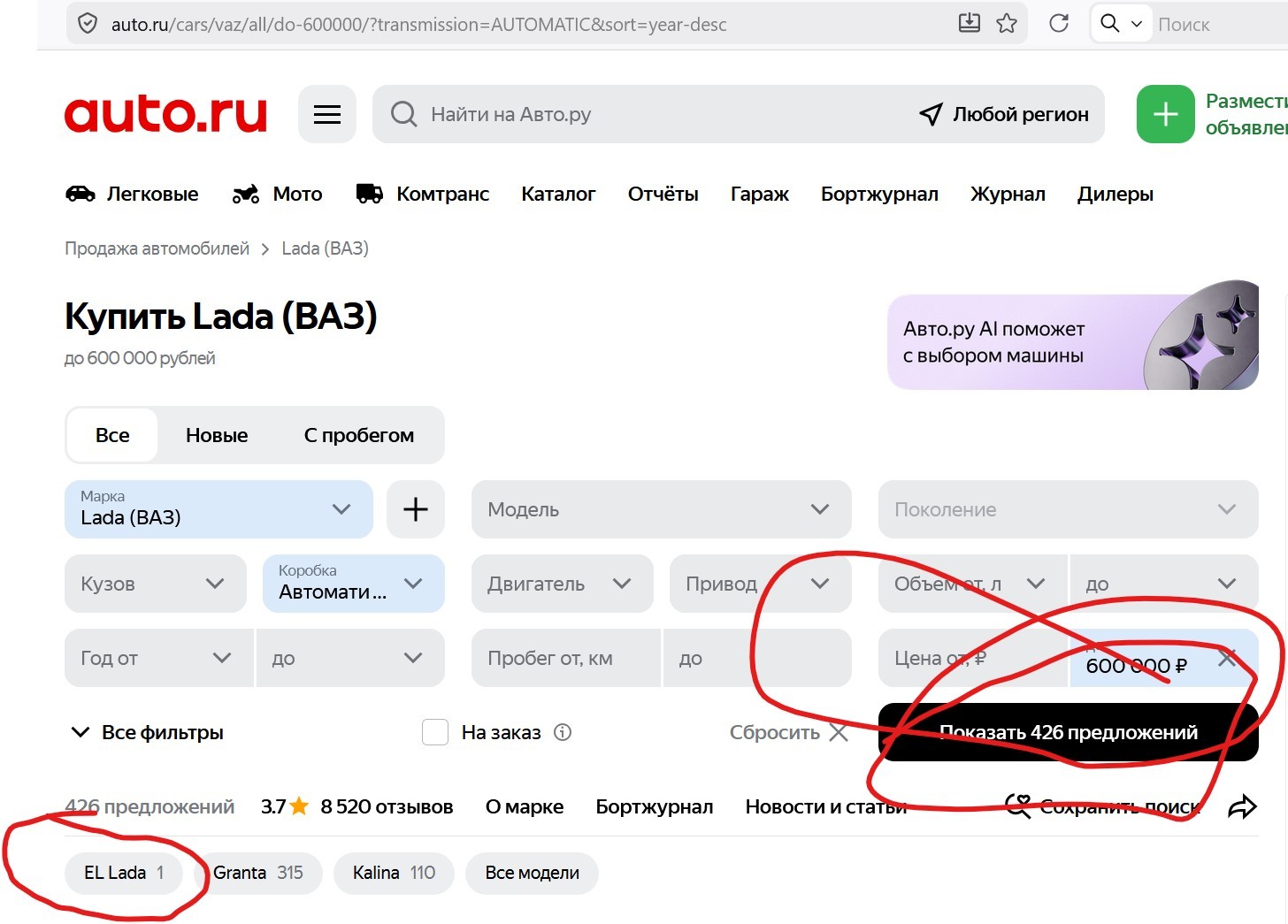Click the browser downloads icon in address bar
Screen dimensions: 1288x924
tap(970, 24)
